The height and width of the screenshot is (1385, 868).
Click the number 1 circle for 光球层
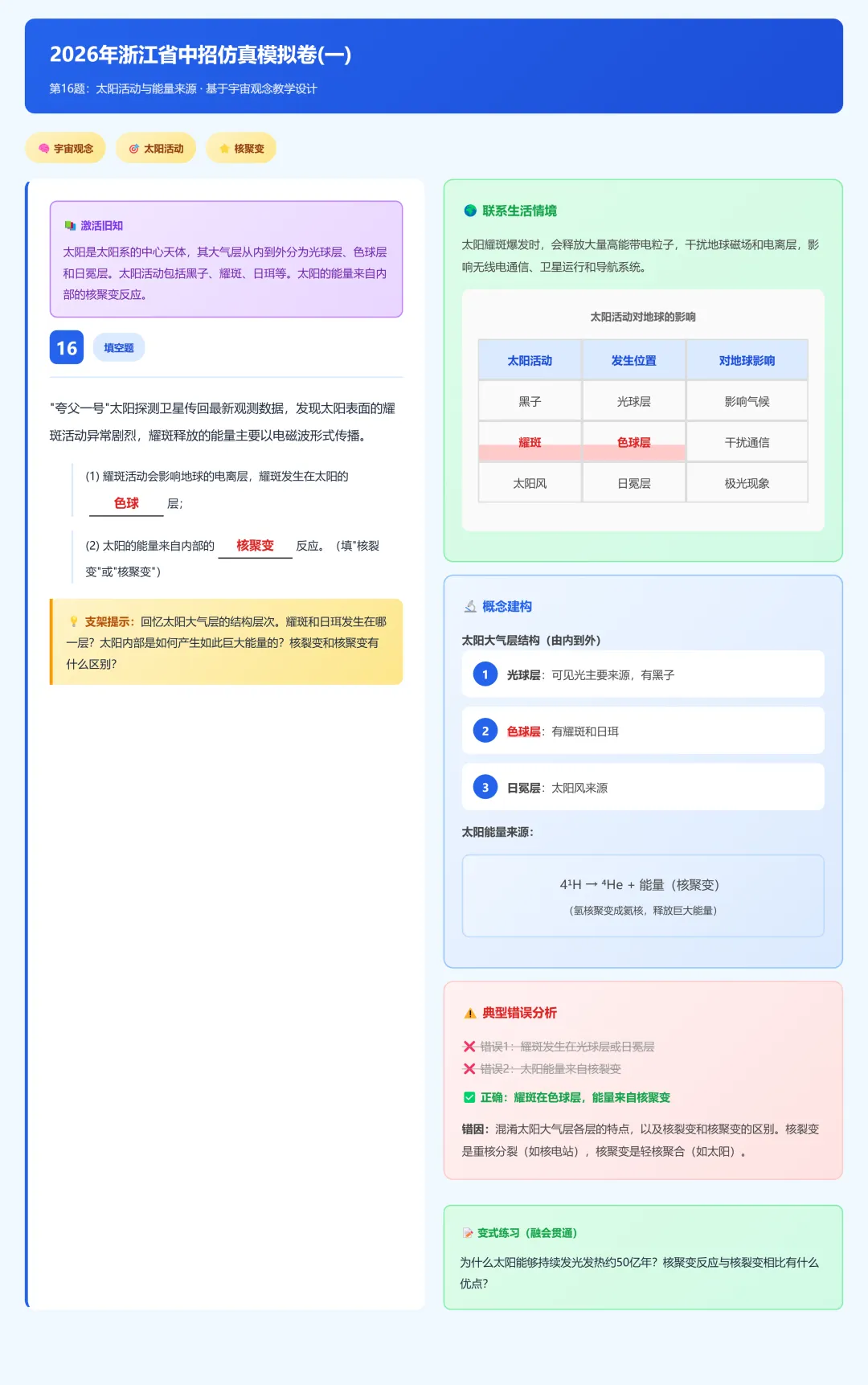click(485, 674)
